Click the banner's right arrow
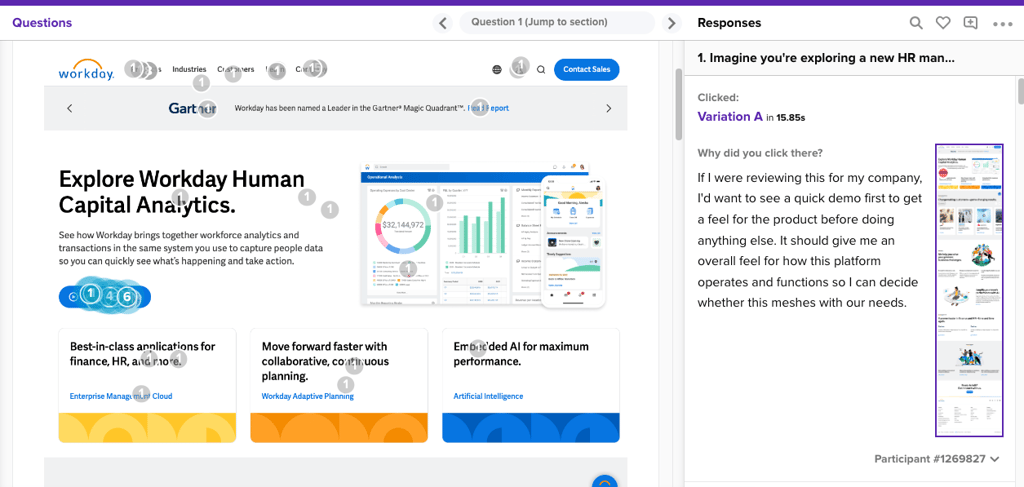Screen dimensions: 1024x487 click(x=609, y=108)
